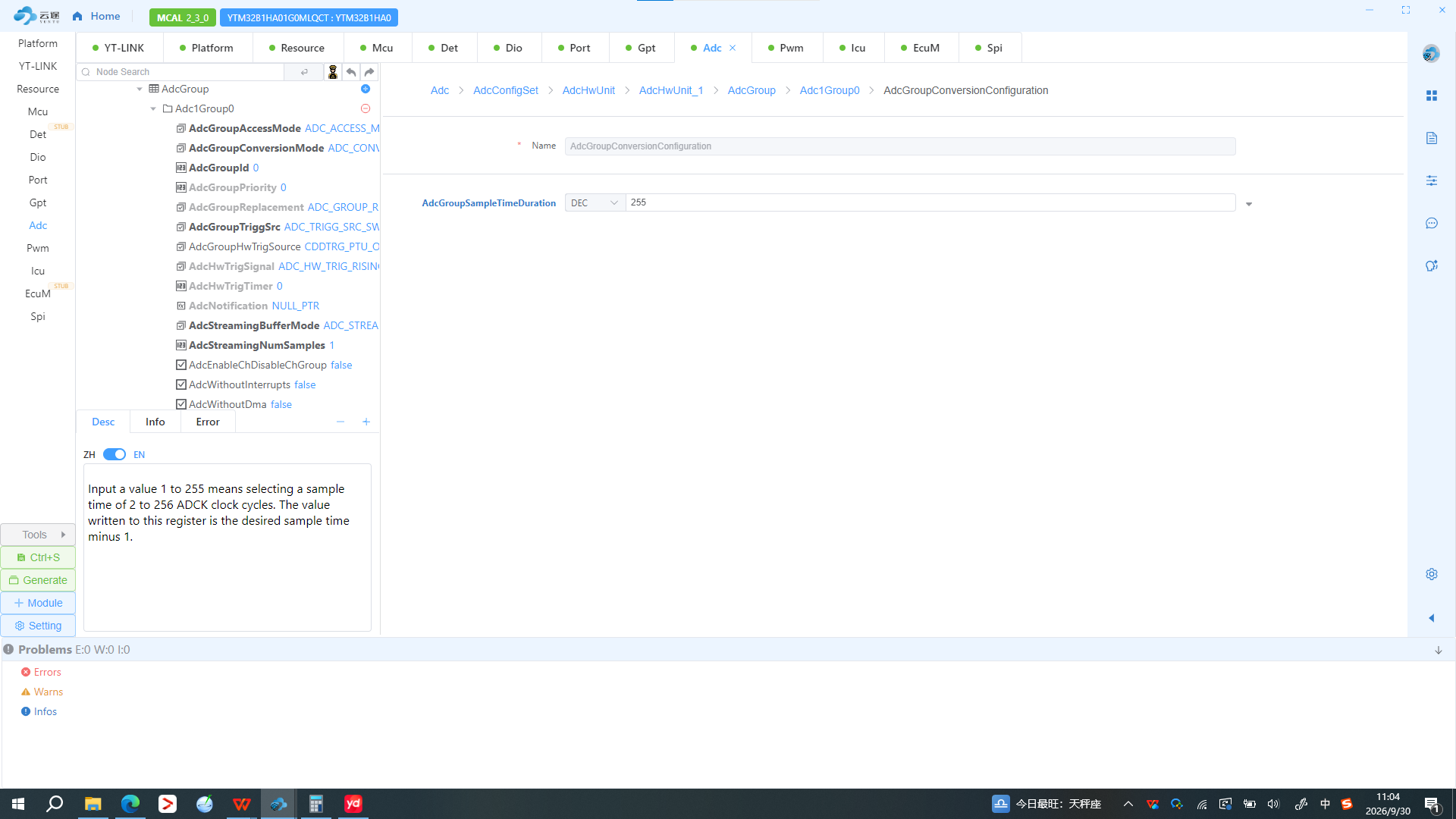Image resolution: width=1456 pixels, height=819 pixels.
Task: Collapse the AdcGroup tree node
Action: [x=140, y=89]
